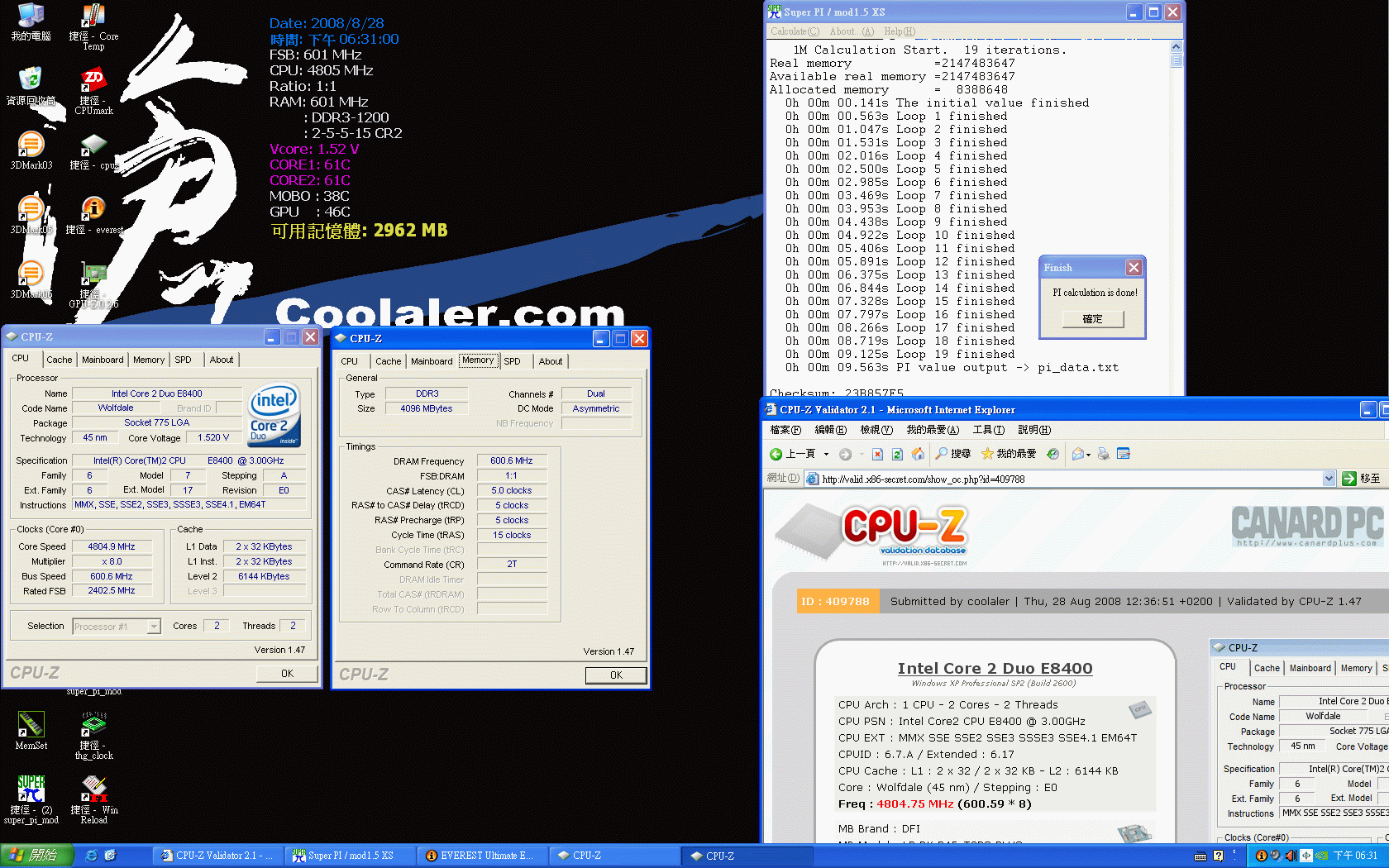Go to the Home page in Internet Explorer
Screen dimensions: 1389x868
coord(918,454)
